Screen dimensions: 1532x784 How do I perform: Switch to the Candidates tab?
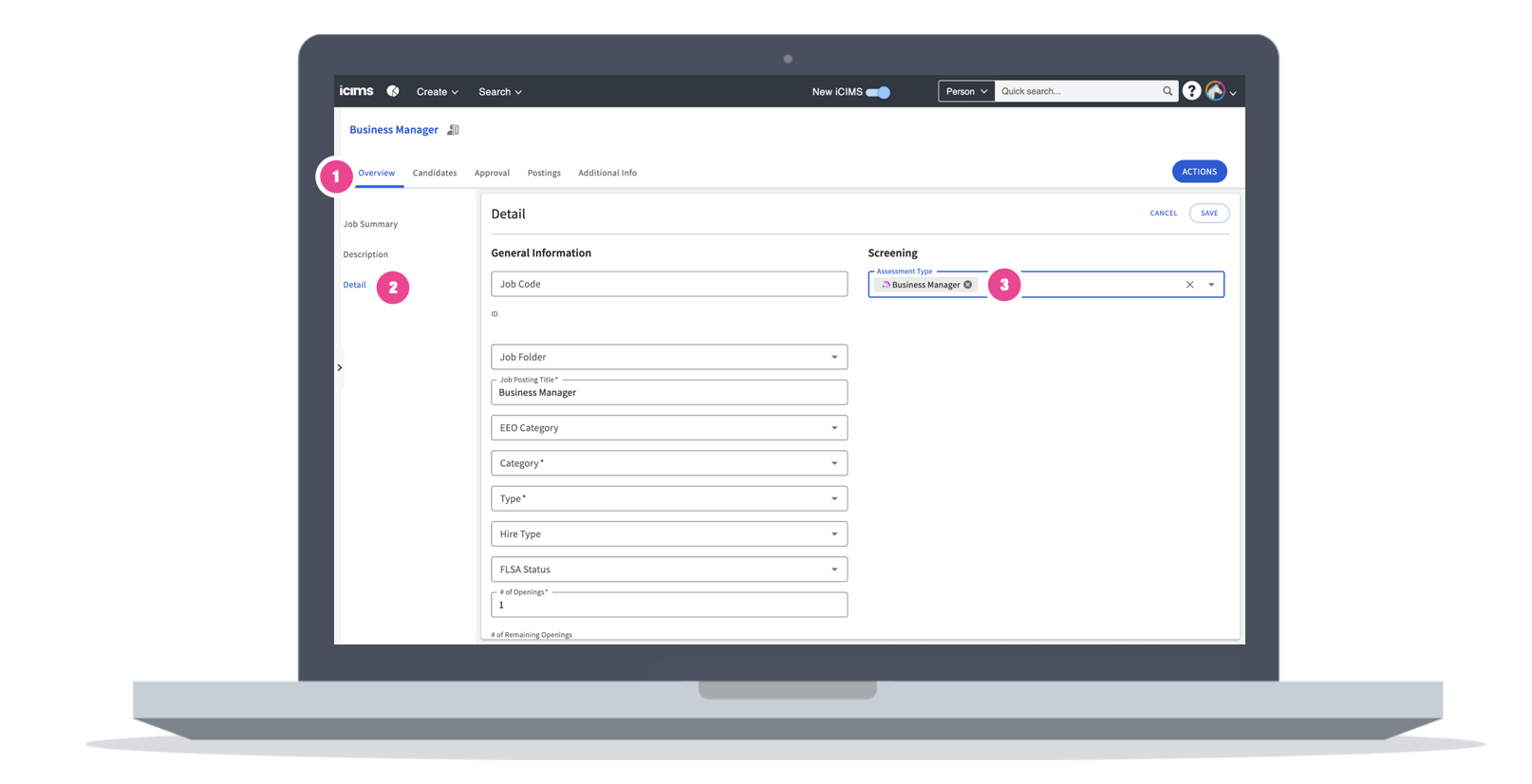pos(435,173)
